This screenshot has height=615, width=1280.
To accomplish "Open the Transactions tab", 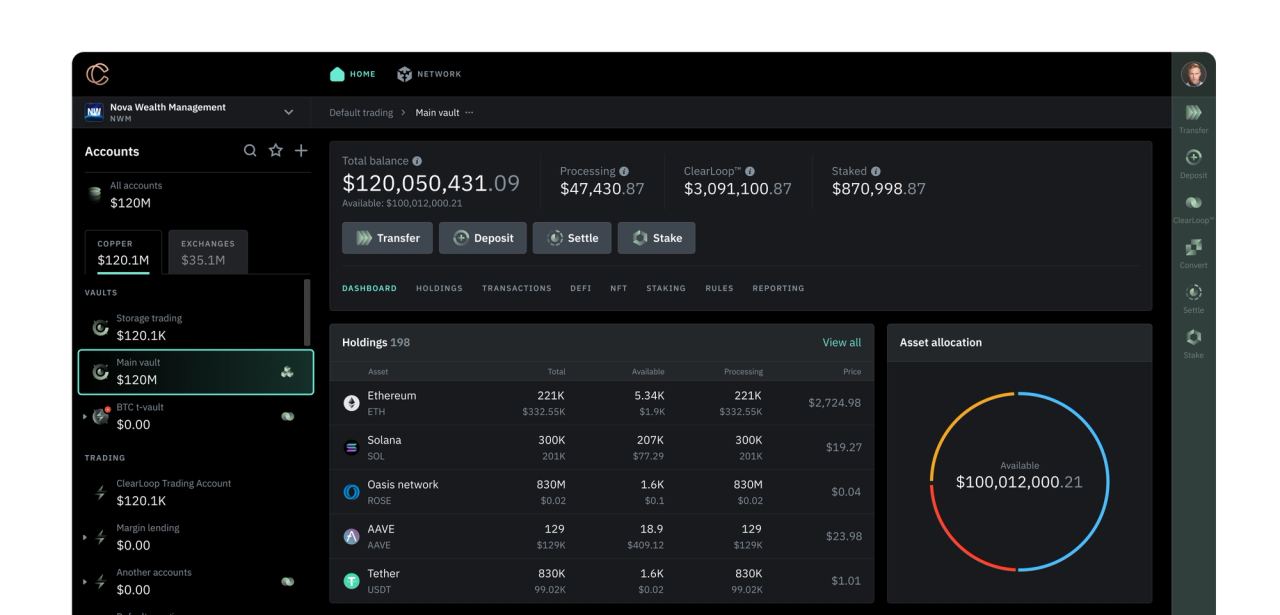I will 516,288.
